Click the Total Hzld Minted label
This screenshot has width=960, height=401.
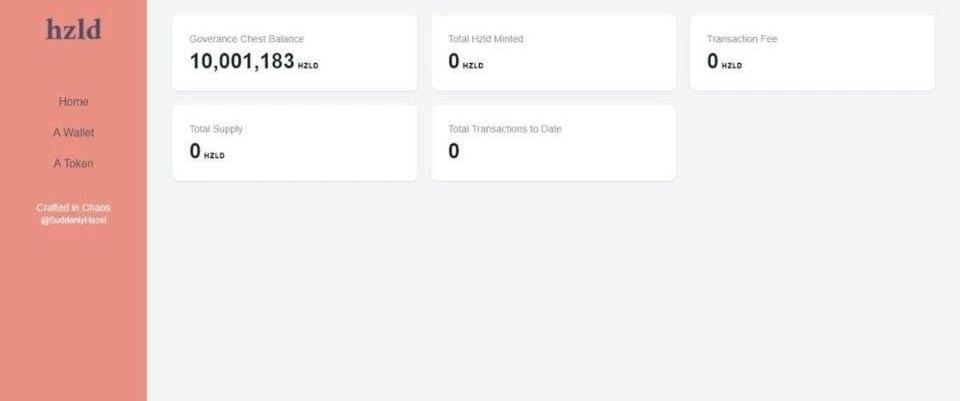click(485, 39)
